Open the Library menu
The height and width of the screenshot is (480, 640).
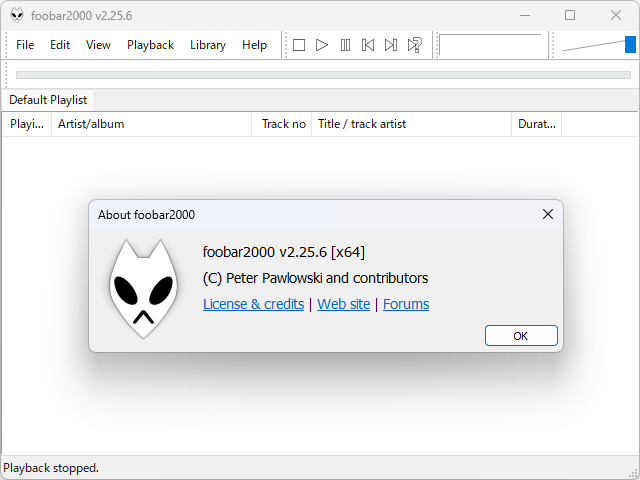click(208, 45)
